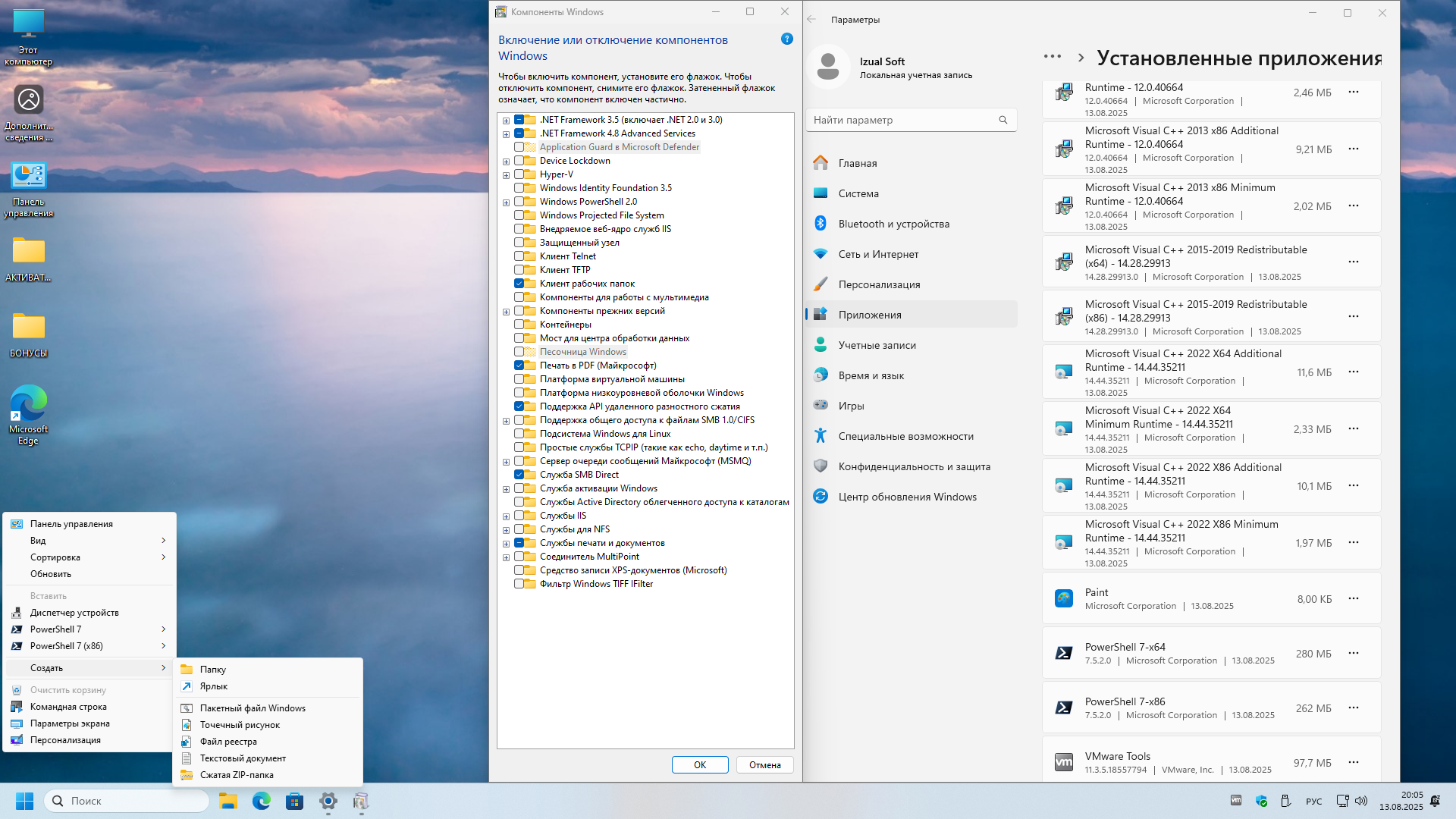Expand Windows PowerShell 2.0 node

tap(506, 202)
